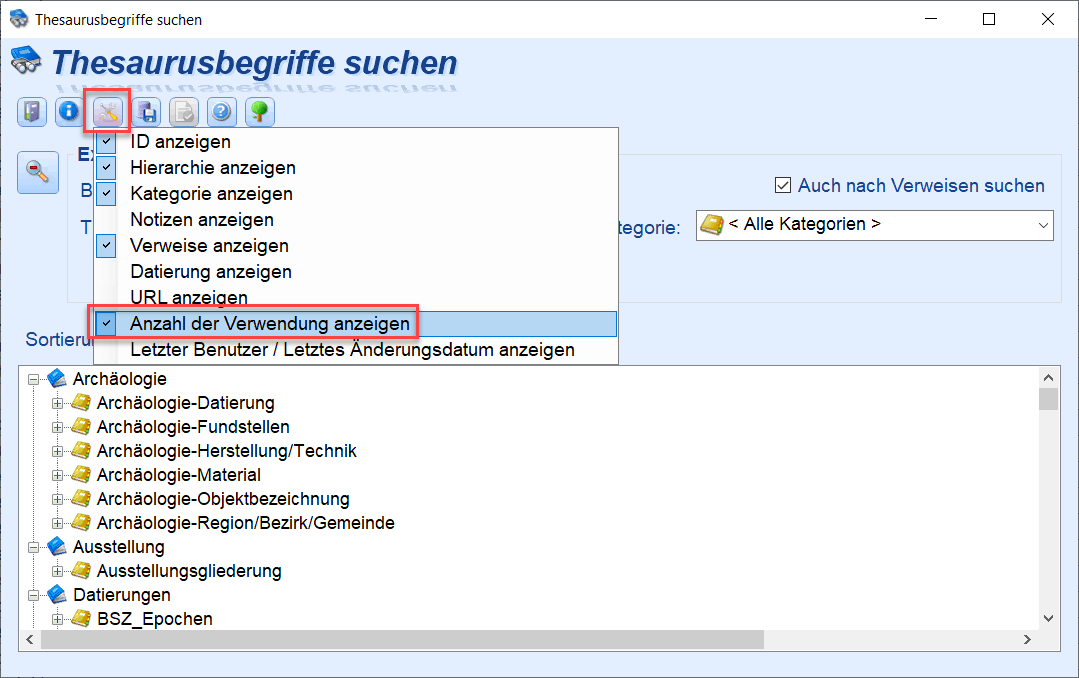
Task: Click the Archäologie-Herstellung/Technik yellow book icon
Action: click(x=81, y=450)
